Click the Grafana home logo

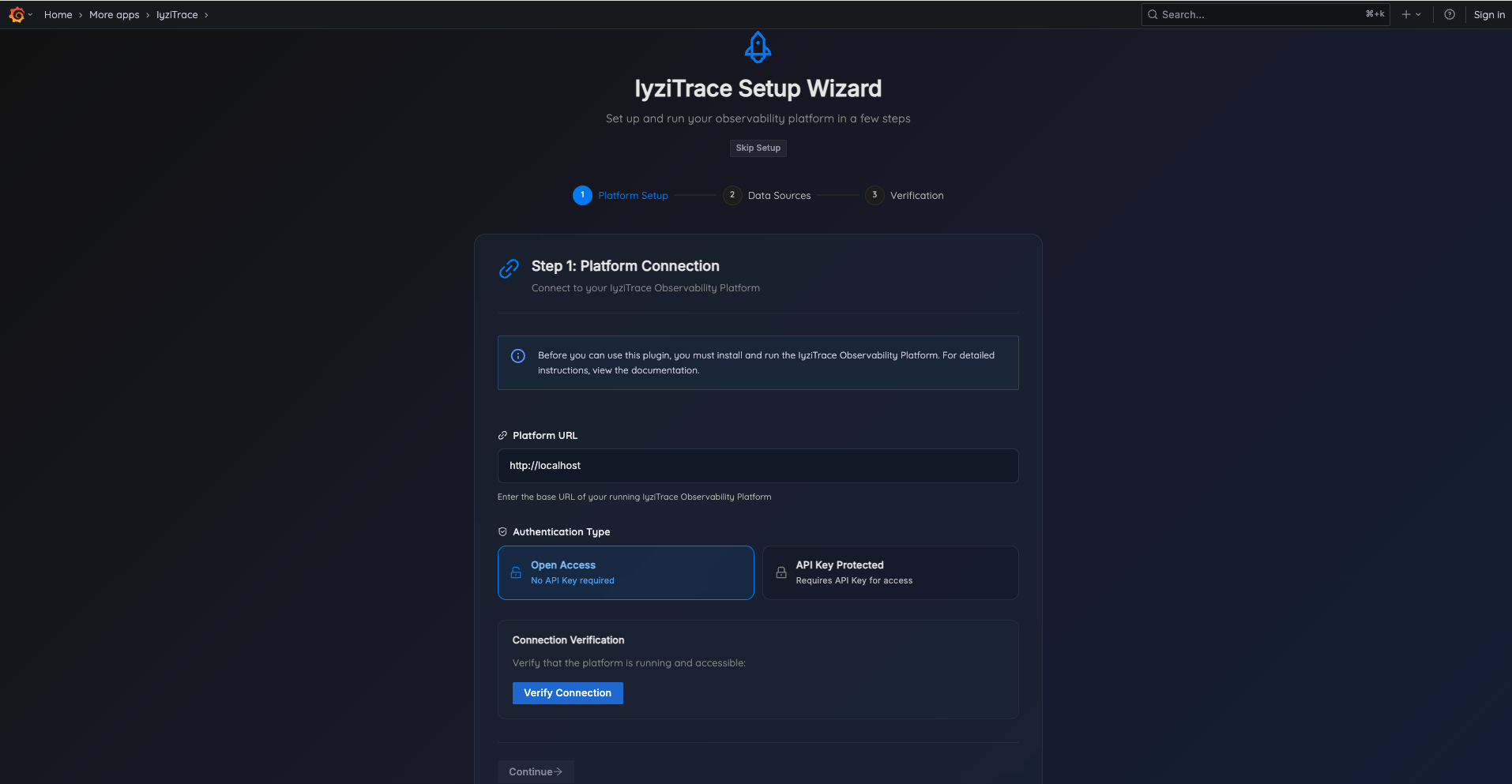tap(17, 14)
